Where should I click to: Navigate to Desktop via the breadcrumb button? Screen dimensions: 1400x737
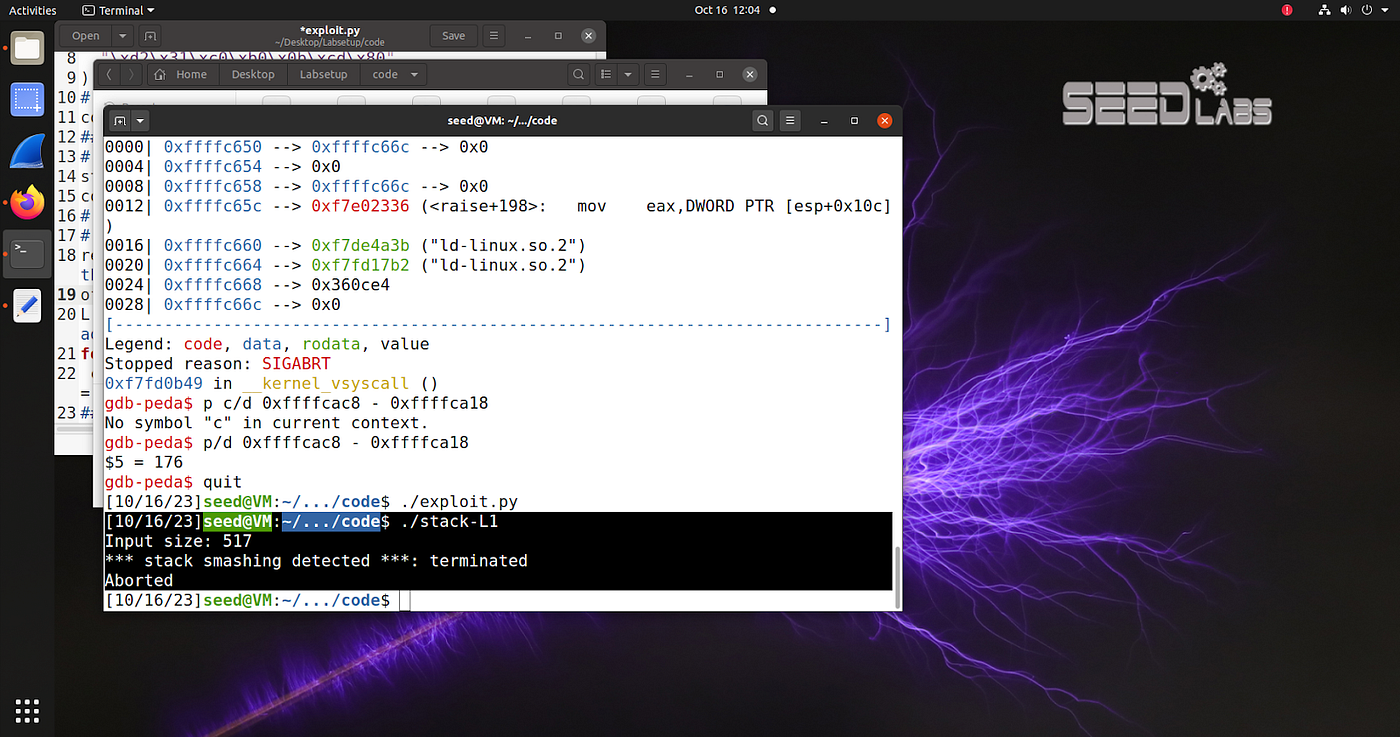pyautogui.click(x=252, y=73)
